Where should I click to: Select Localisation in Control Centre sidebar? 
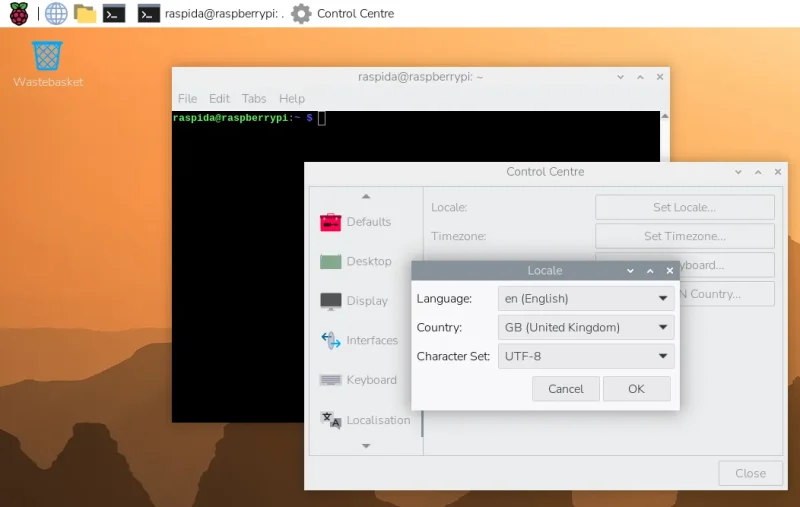click(x=365, y=420)
